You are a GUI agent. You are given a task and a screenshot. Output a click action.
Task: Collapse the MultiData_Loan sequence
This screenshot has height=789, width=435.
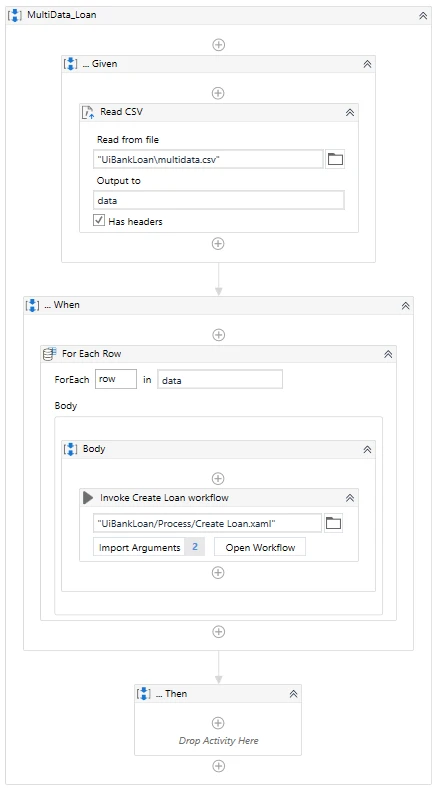(x=423, y=16)
